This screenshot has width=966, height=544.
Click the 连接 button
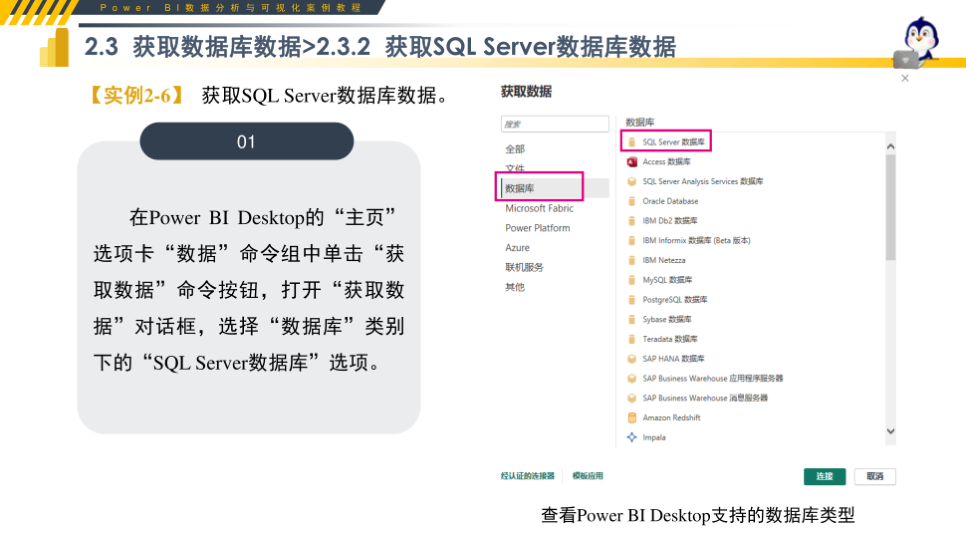click(x=824, y=476)
